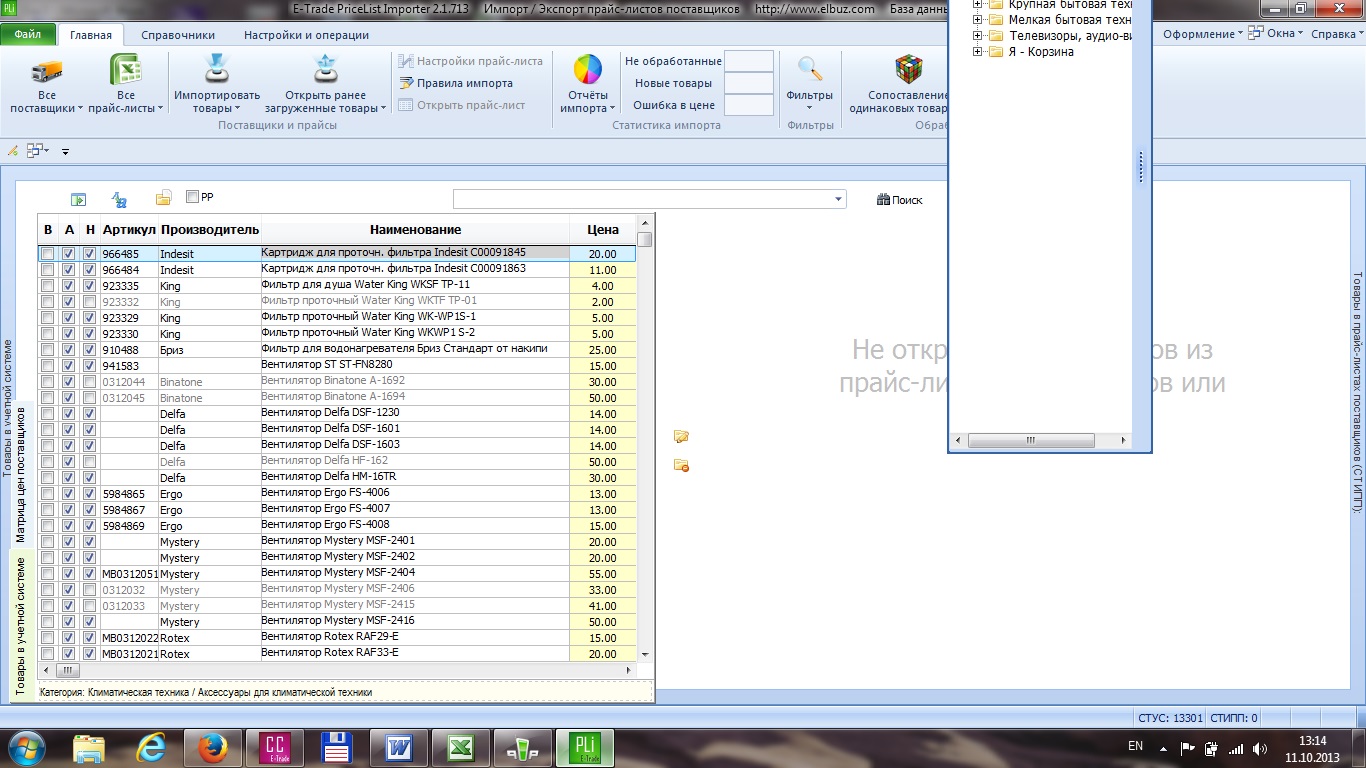Click the table's vertical scrollbar thumb

click(x=645, y=239)
